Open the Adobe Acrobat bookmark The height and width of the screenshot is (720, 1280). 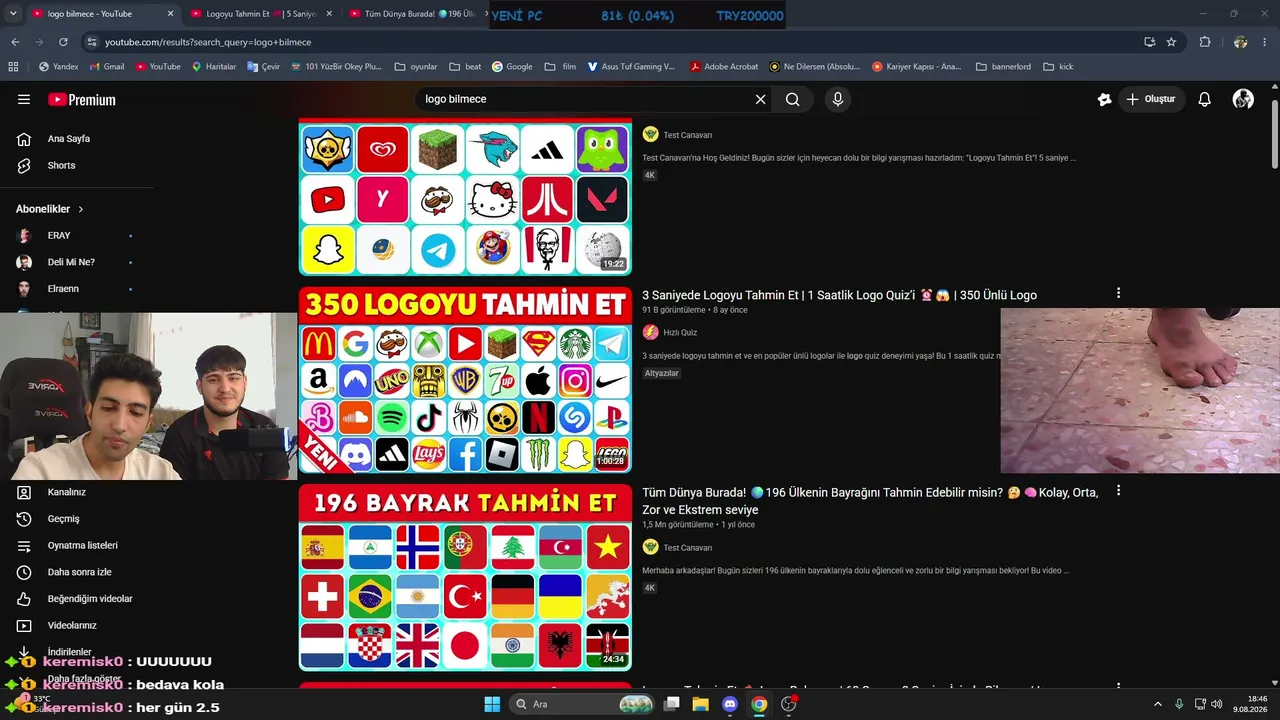724,67
